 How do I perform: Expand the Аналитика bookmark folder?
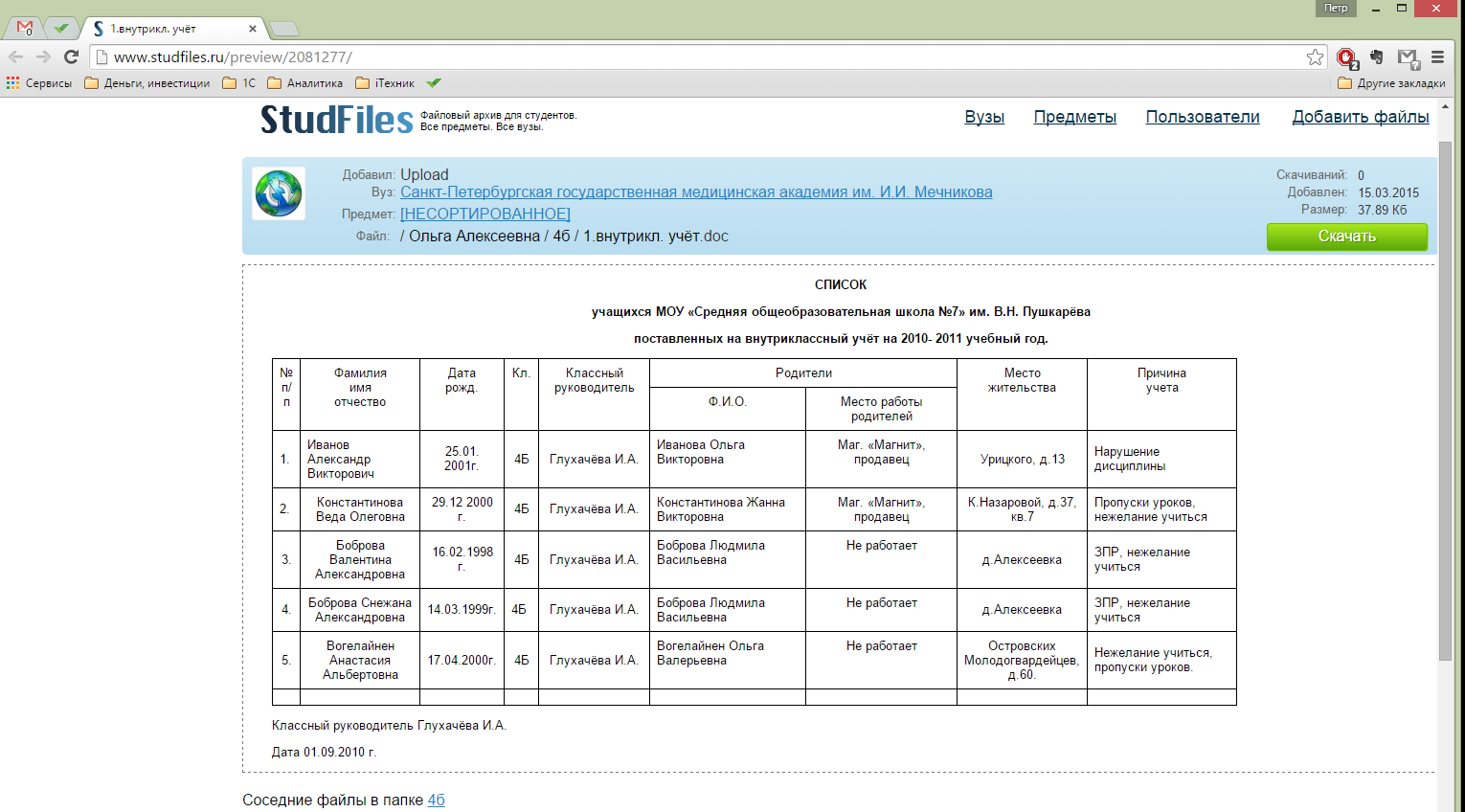304,83
